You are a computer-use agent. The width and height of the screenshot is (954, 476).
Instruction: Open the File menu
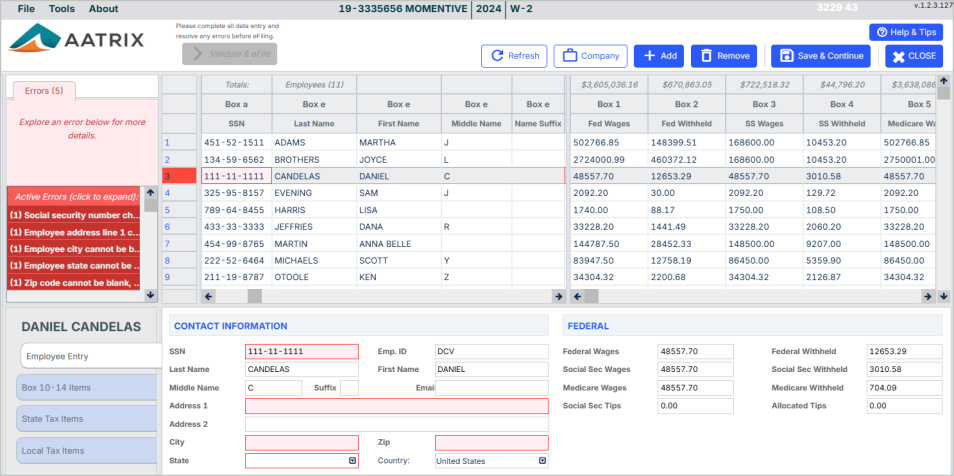[x=28, y=9]
